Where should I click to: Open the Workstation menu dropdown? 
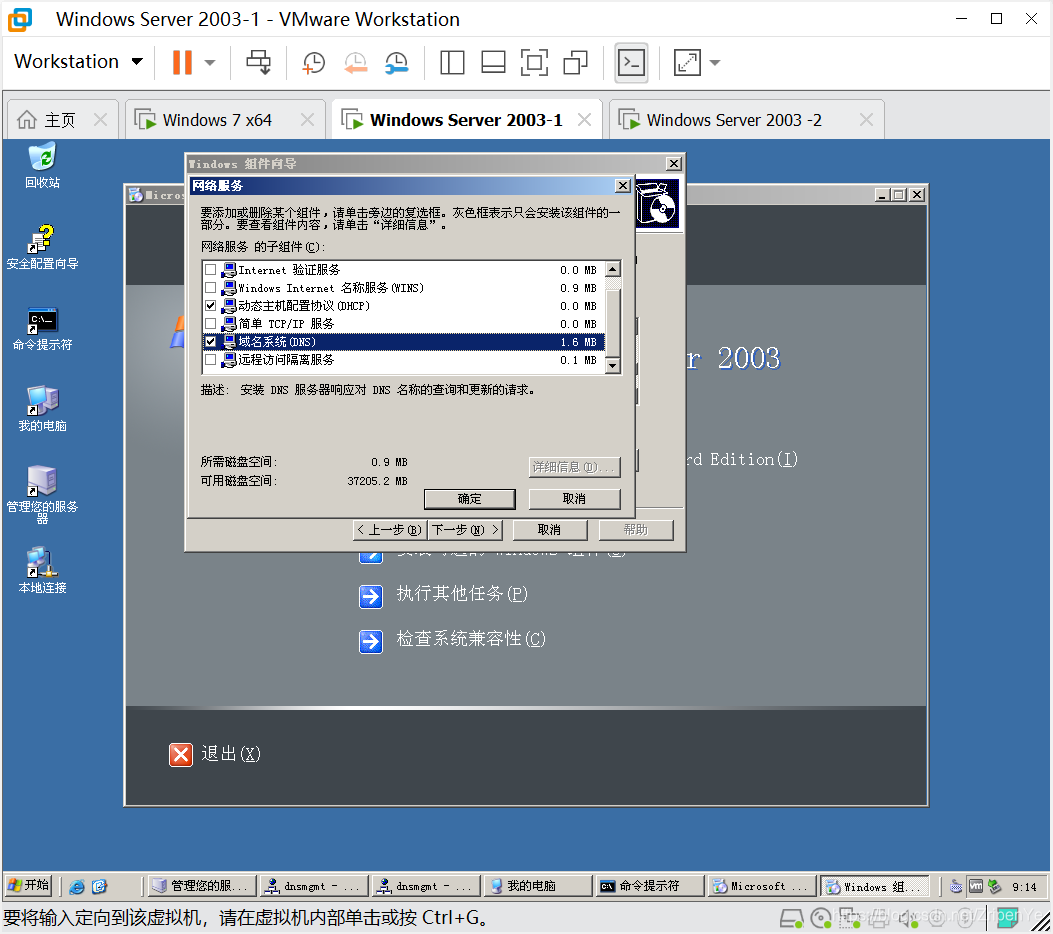coord(79,61)
